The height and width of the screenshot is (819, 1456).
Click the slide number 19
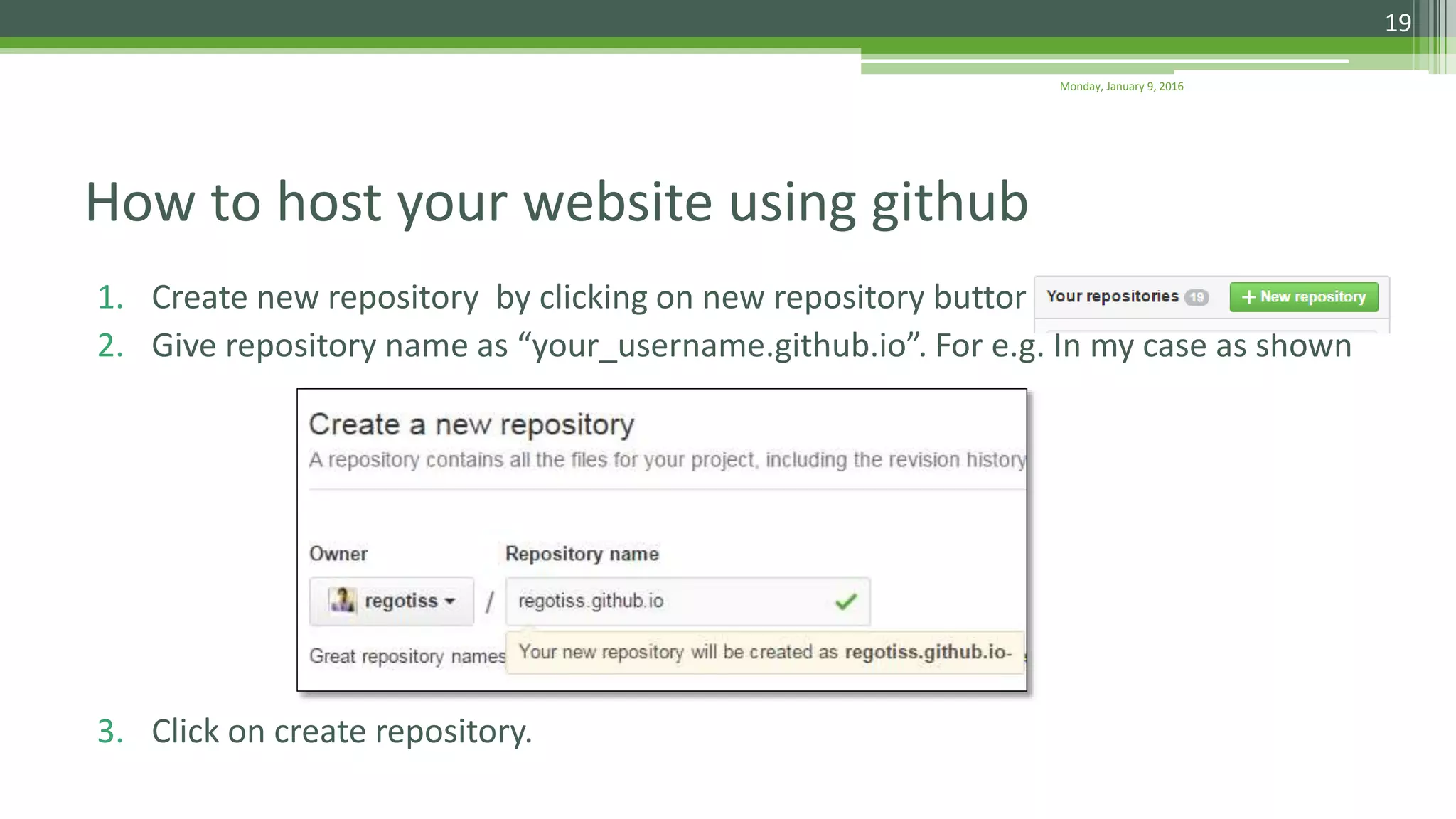click(1398, 23)
